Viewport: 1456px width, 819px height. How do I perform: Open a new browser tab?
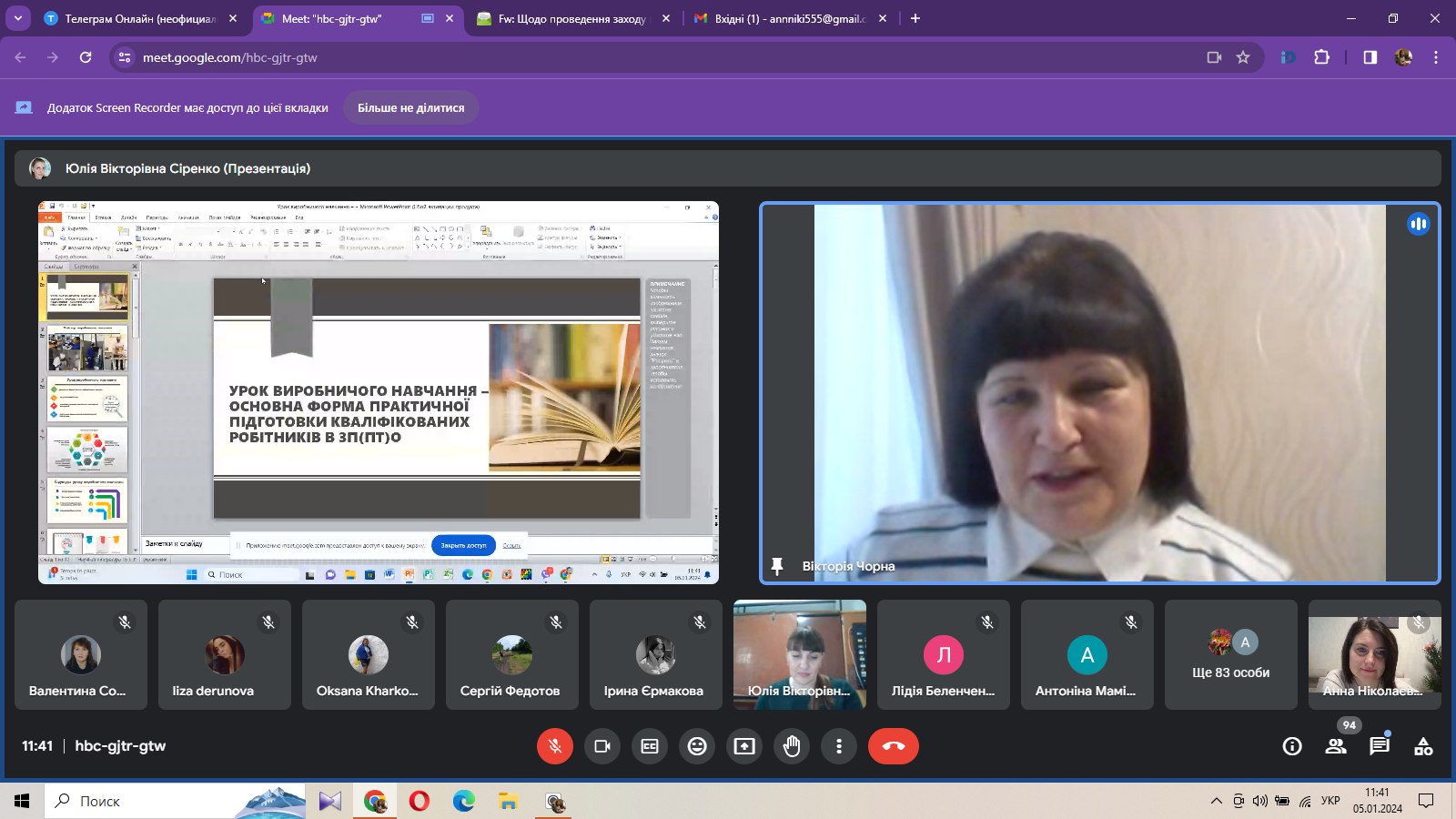click(x=915, y=18)
